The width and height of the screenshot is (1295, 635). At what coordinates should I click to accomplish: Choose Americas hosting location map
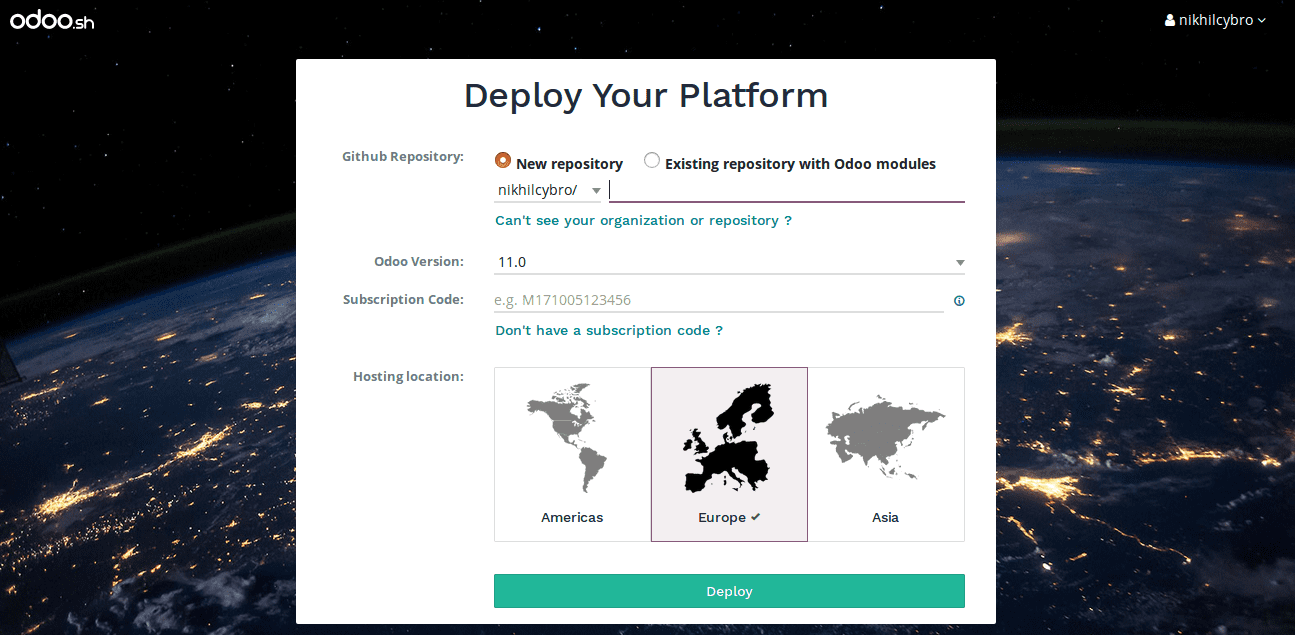pyautogui.click(x=572, y=454)
